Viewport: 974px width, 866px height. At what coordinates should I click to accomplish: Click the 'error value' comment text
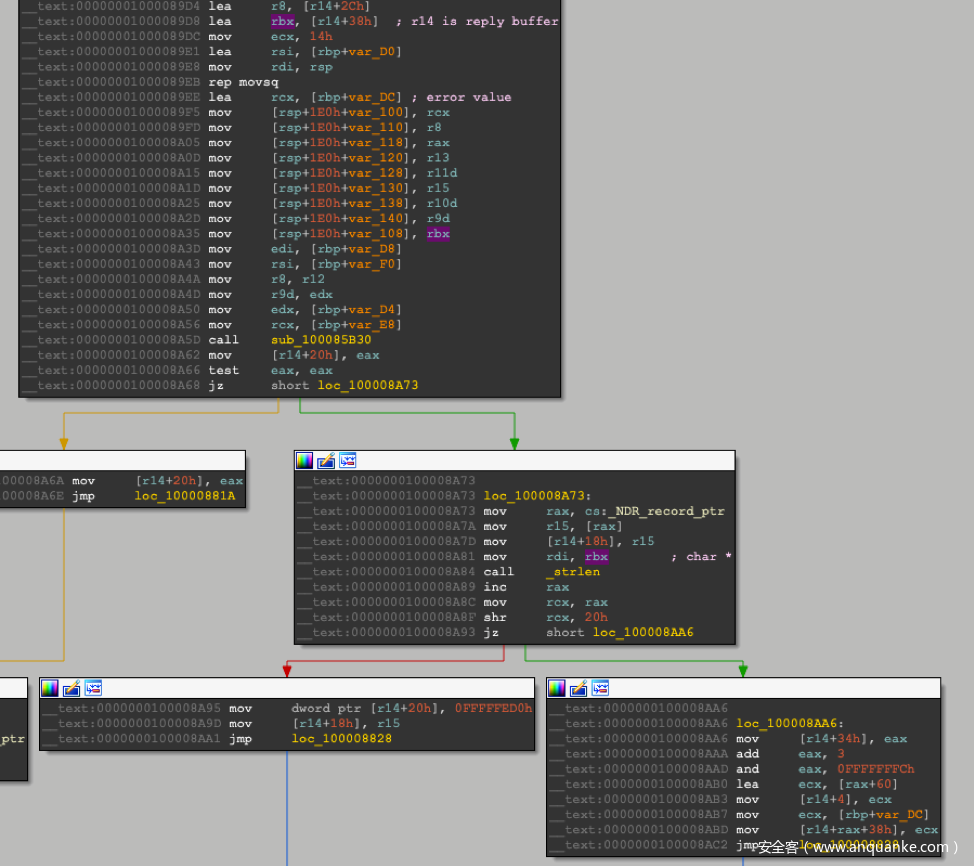pos(469,97)
